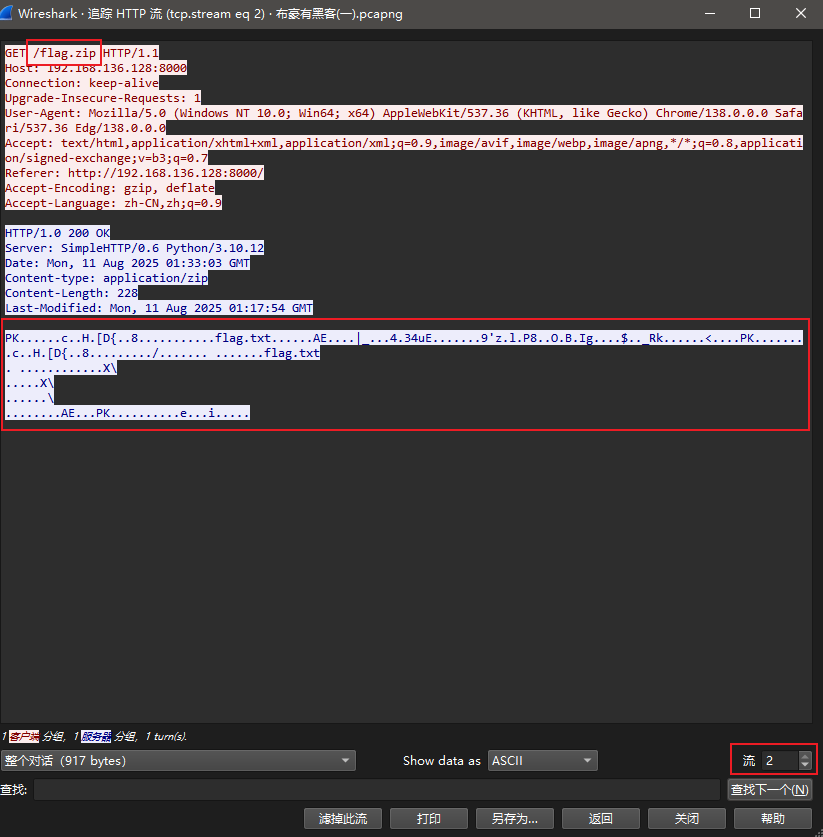This screenshot has height=837, width=823.
Task: Click the 流 label beside the stream number
Action: point(749,761)
